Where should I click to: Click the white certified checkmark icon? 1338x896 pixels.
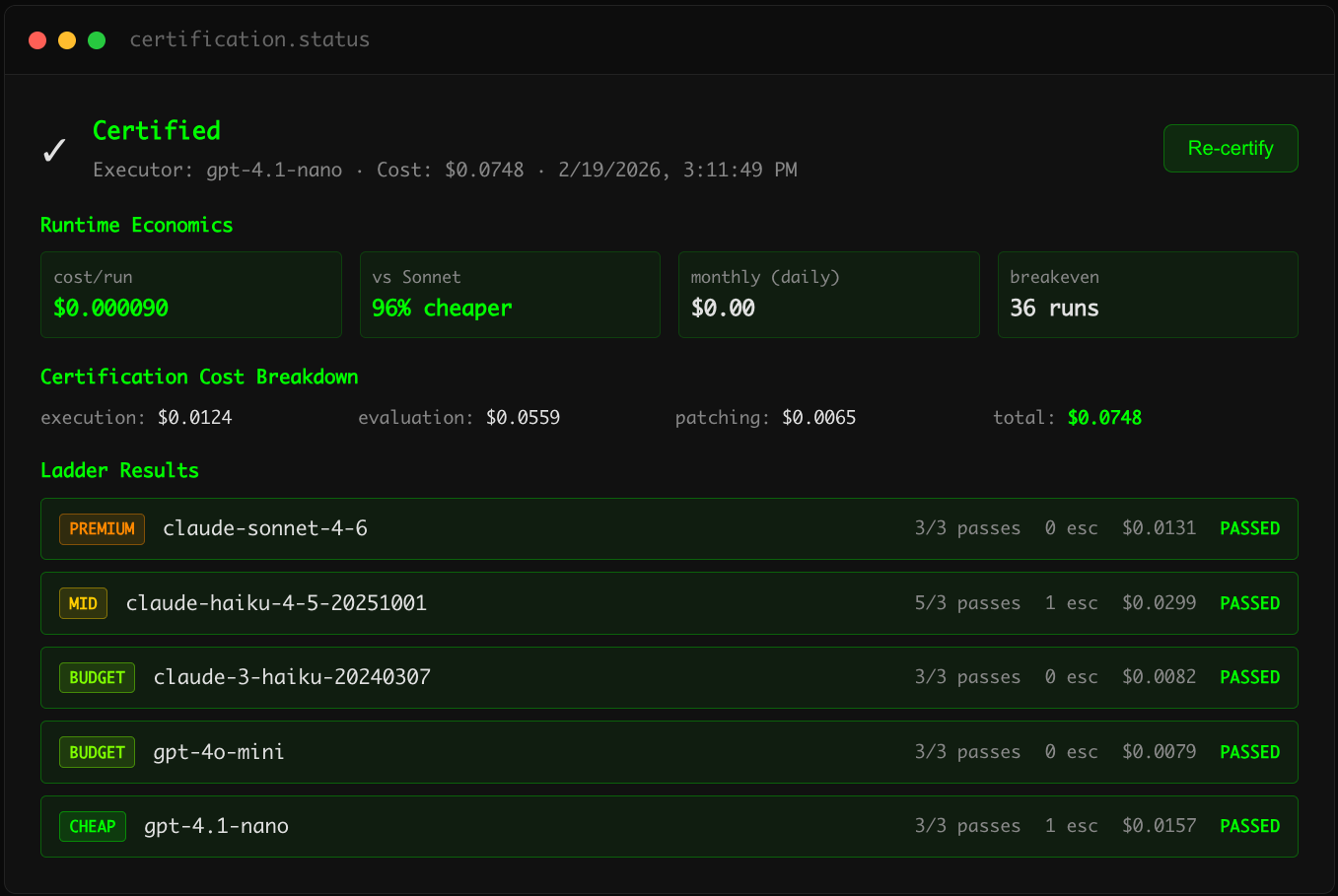click(54, 150)
